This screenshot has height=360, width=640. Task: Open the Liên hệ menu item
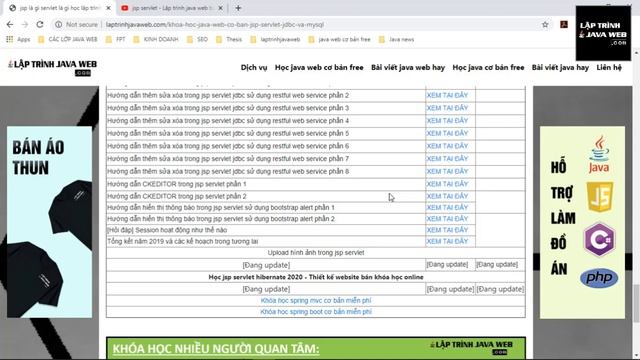coord(609,67)
